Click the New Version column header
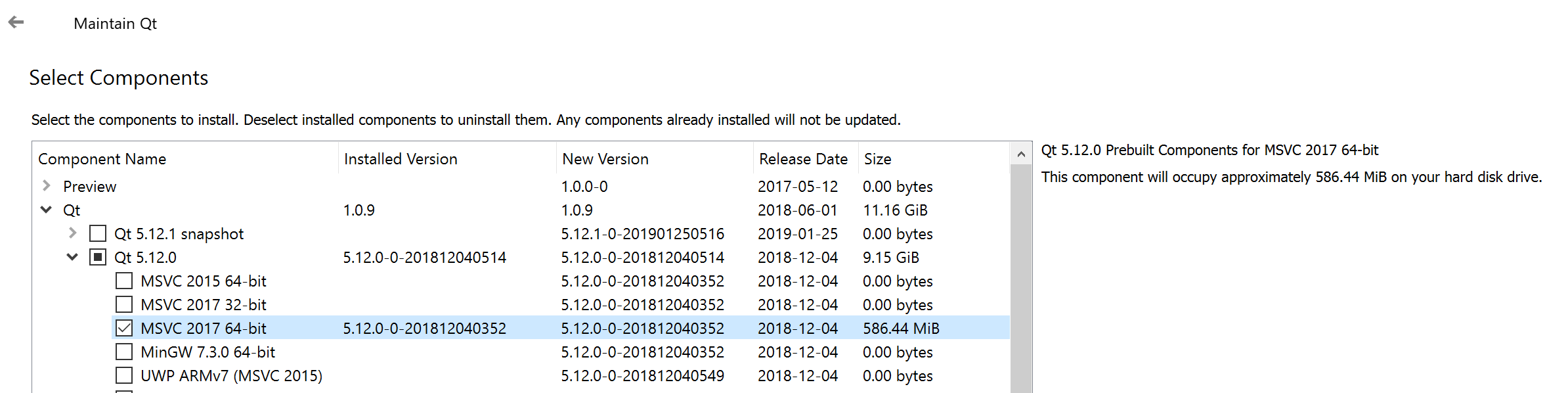This screenshot has width=1568, height=393. click(605, 159)
